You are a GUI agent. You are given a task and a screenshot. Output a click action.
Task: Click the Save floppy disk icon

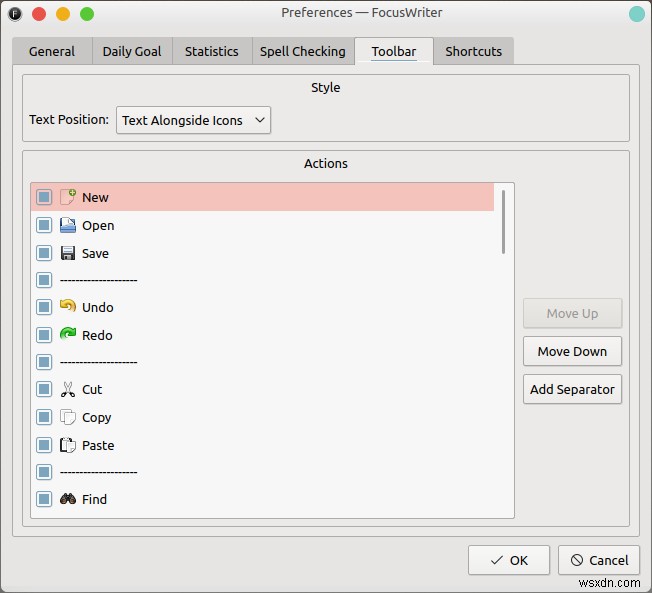68,253
